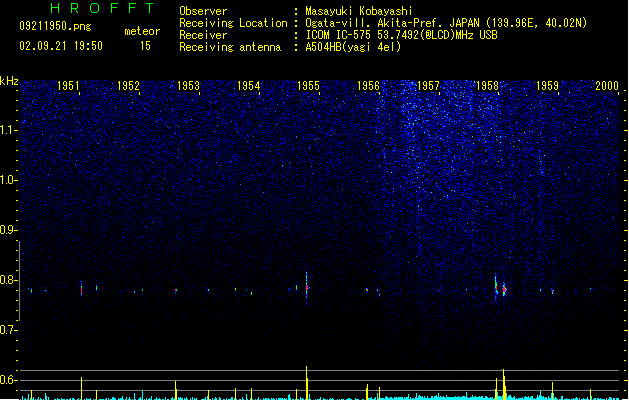Click the A504HB(yagi 4el) antenna text
The image size is (629, 400).
pyautogui.click(x=353, y=47)
